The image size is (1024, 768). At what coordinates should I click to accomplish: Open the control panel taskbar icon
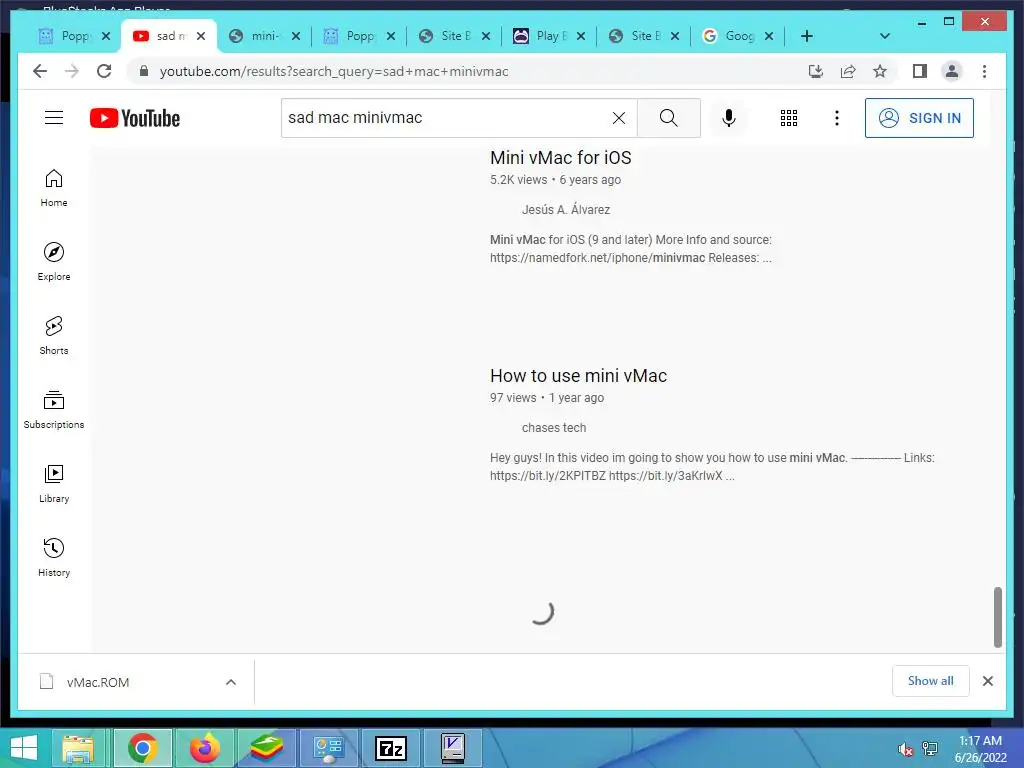[x=328, y=748]
